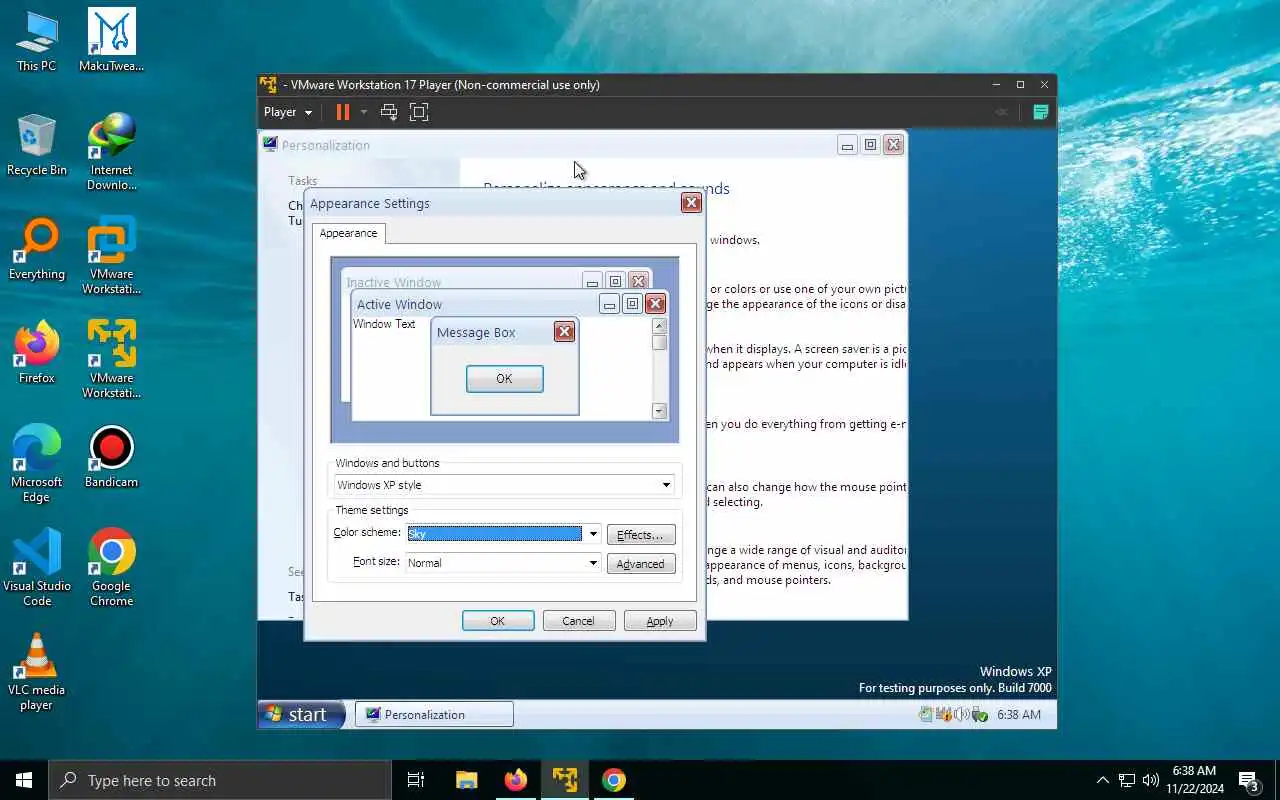1280x800 pixels.
Task: Expand the Color scheme dropdown arrow
Action: point(592,534)
